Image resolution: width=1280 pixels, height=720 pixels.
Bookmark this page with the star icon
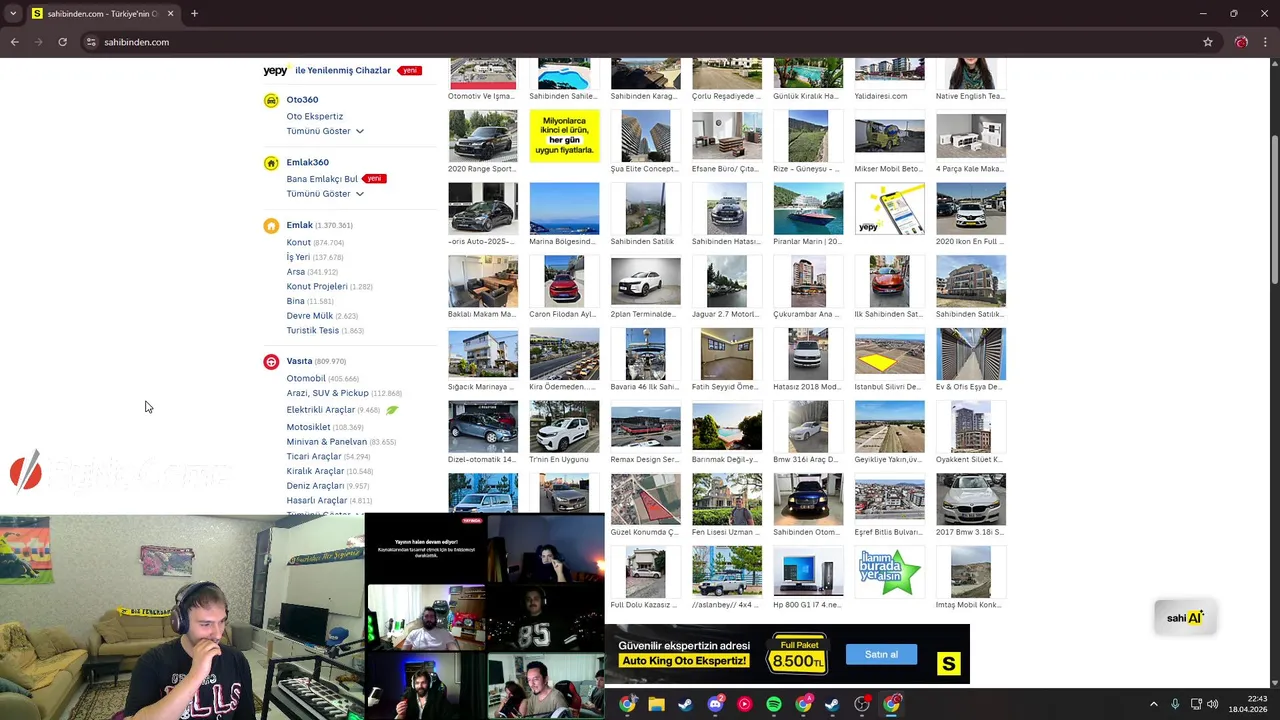(1208, 42)
